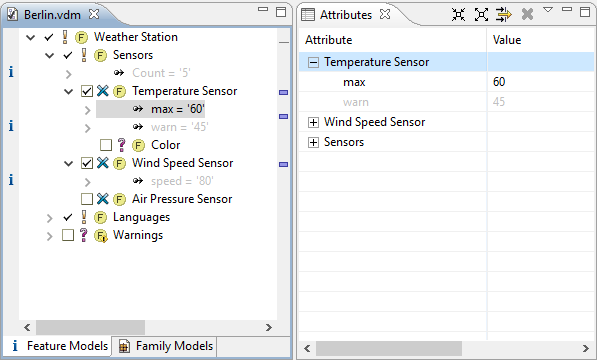The image size is (597, 360).
Task: Collapse the Wind Speed Sensor tree node
Action: click(x=69, y=164)
